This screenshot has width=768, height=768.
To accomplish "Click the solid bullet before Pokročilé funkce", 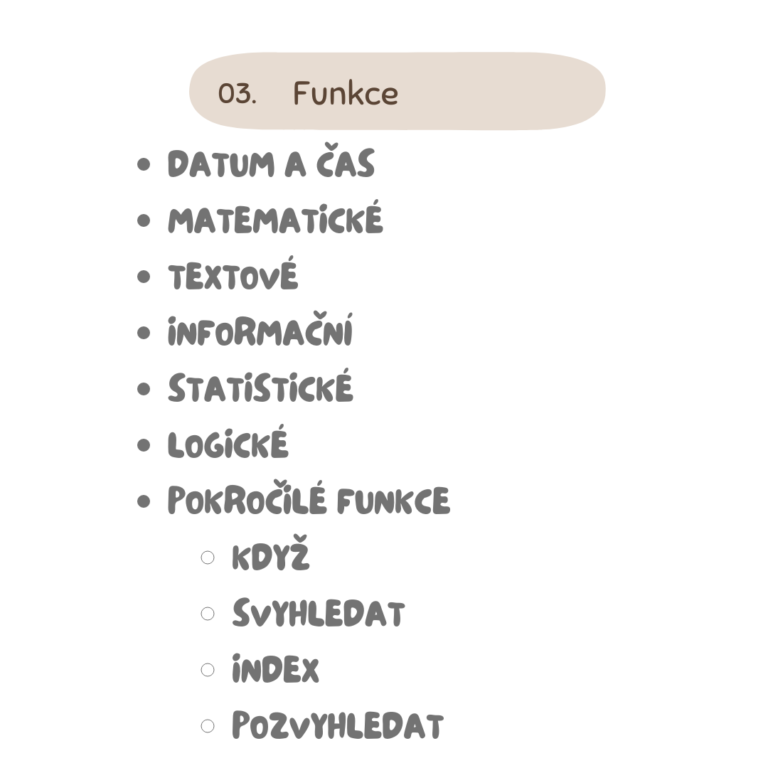I will pos(144,502).
